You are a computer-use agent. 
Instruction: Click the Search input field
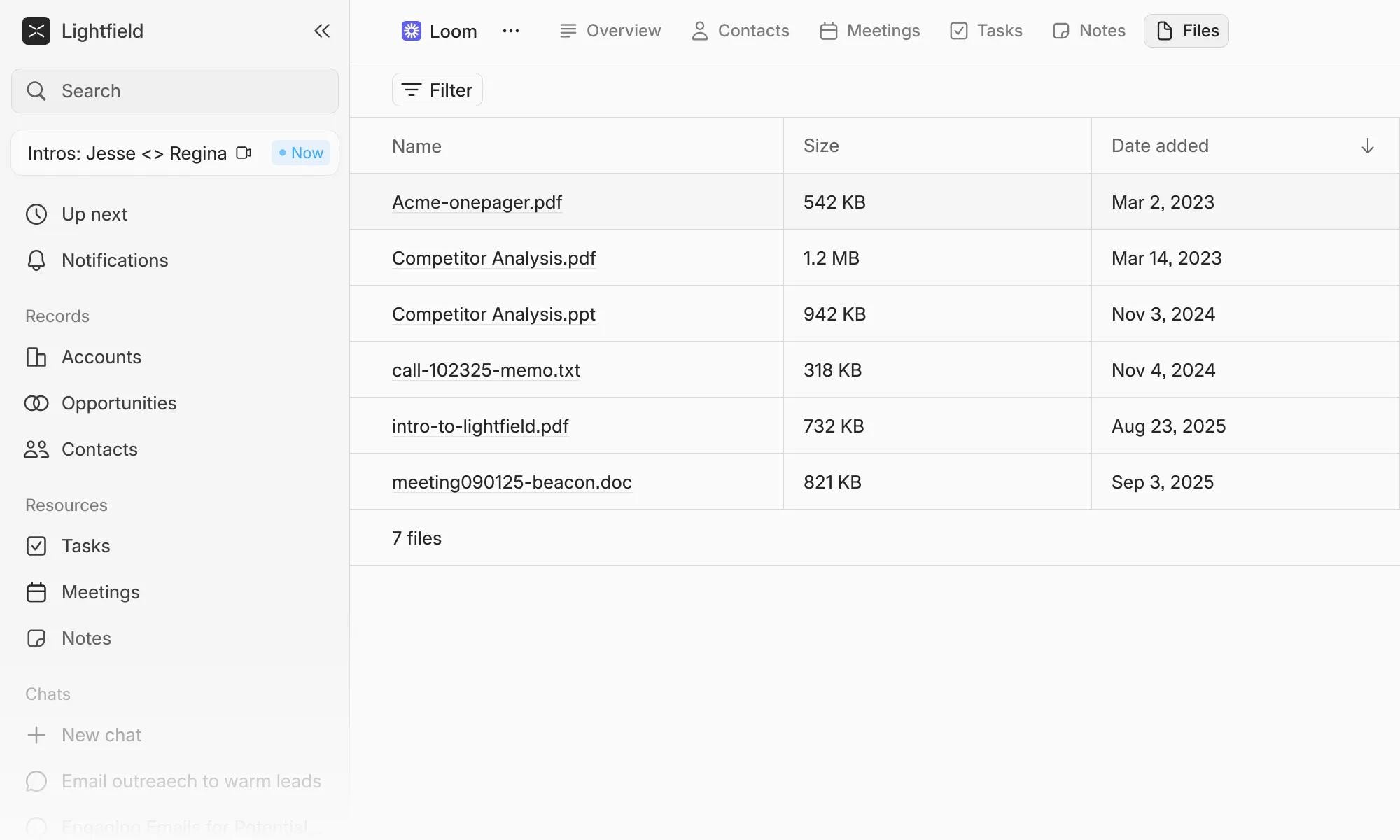click(175, 91)
